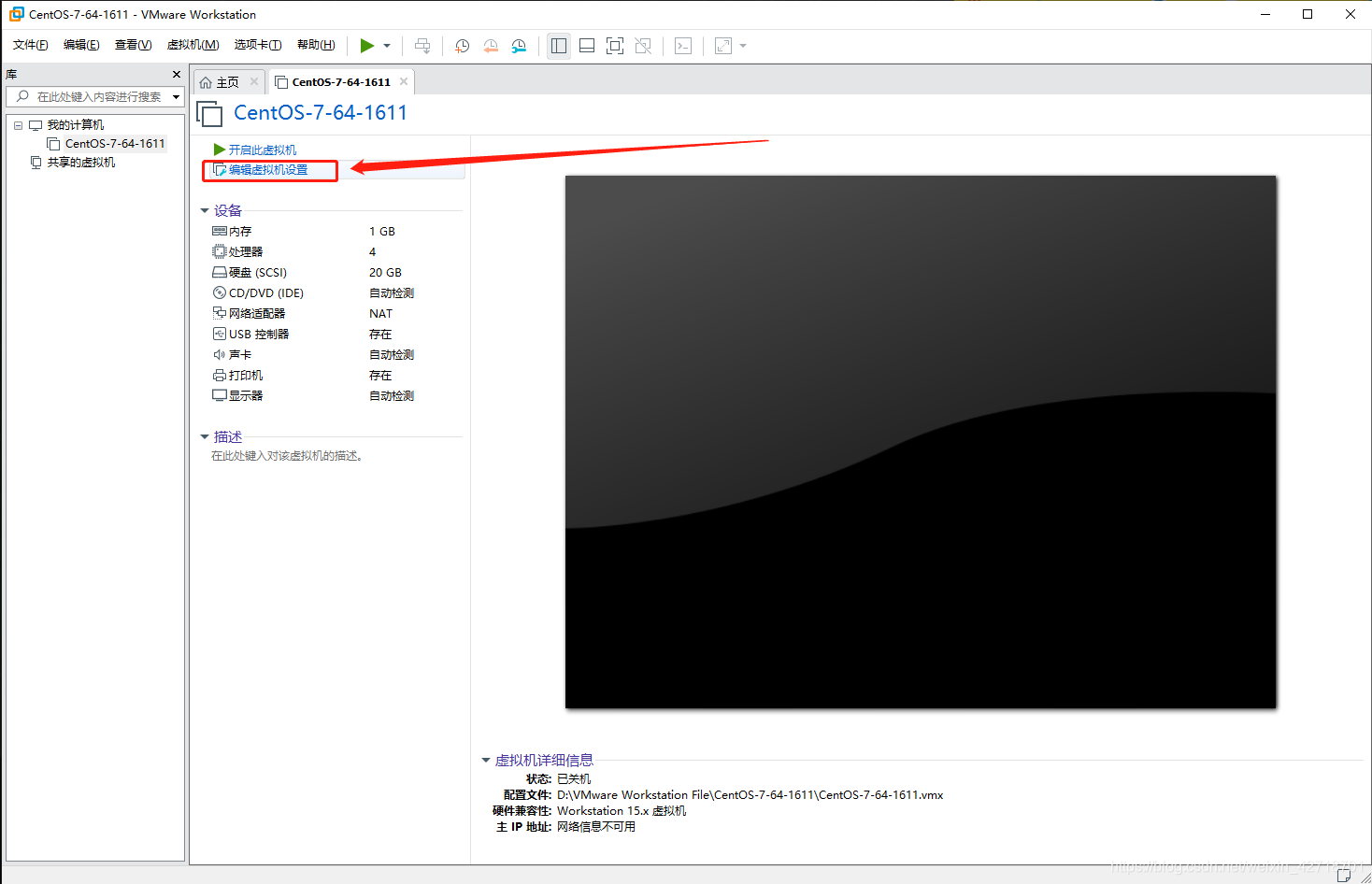
Task: Click the revert to snapshot icon
Action: point(491,46)
